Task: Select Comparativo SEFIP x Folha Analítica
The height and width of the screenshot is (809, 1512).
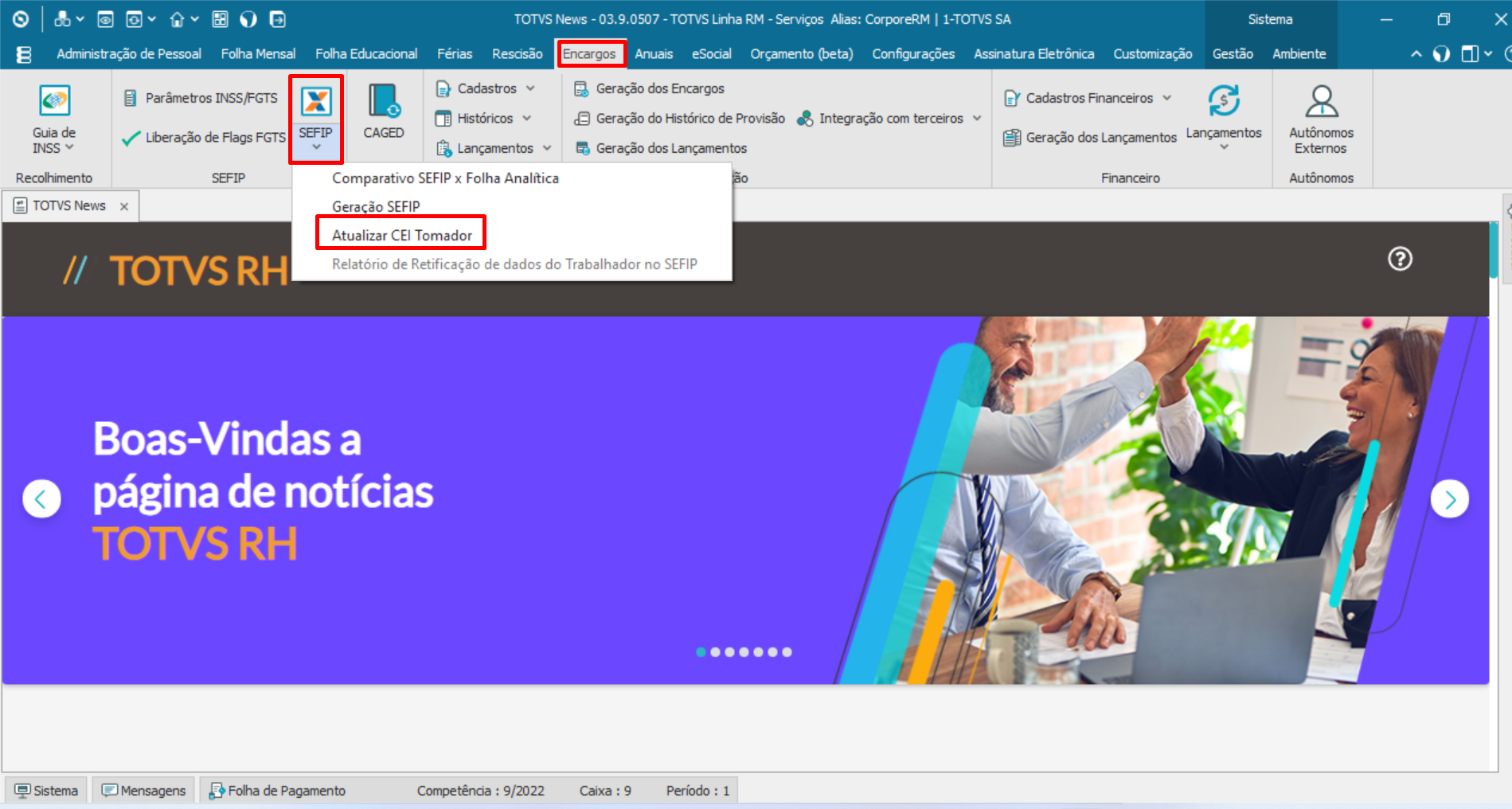Action: (x=445, y=178)
